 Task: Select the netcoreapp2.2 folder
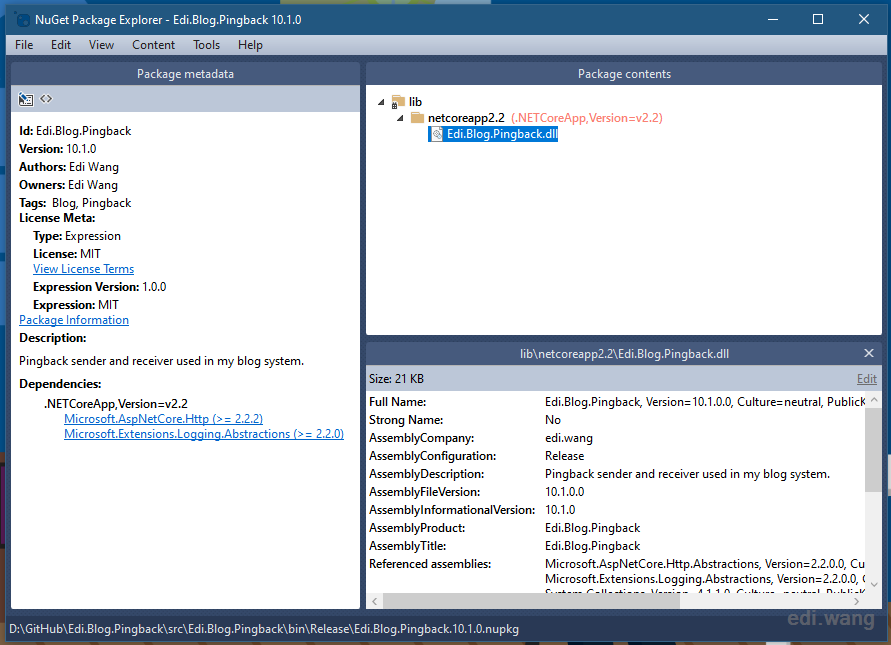pos(466,118)
